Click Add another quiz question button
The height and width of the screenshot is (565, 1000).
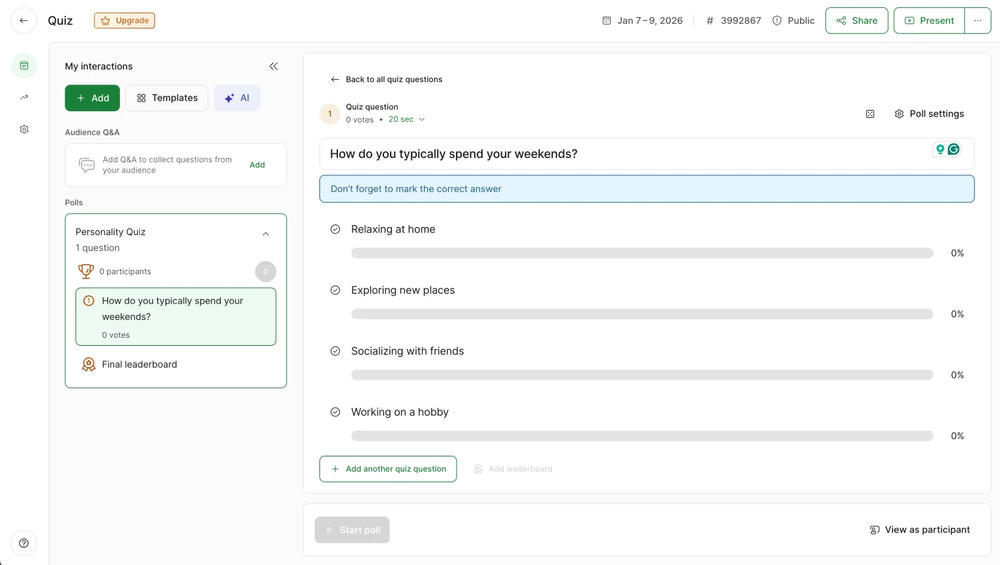[x=388, y=469]
